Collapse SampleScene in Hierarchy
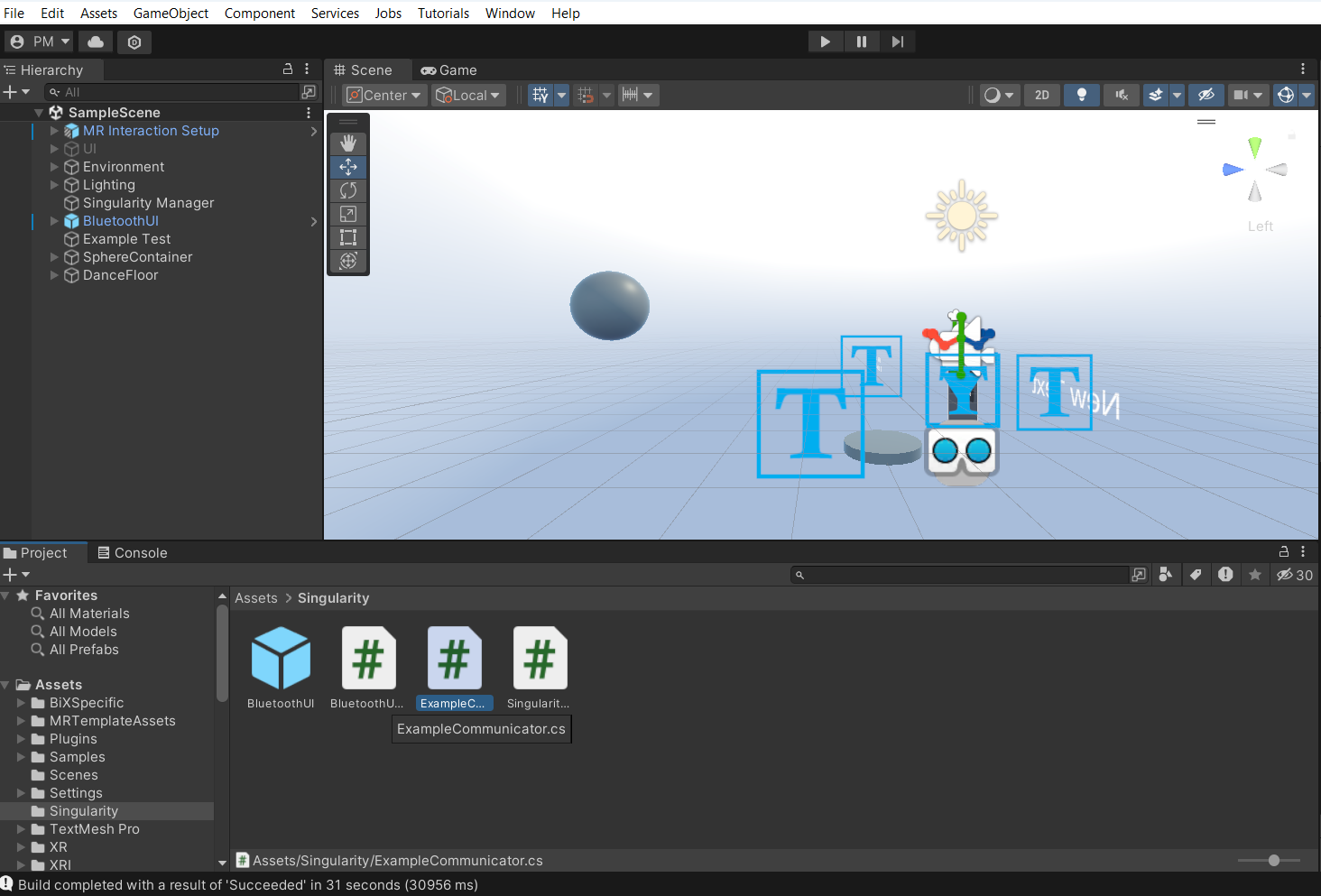Screen dimensions: 1321x896 tap(39, 113)
